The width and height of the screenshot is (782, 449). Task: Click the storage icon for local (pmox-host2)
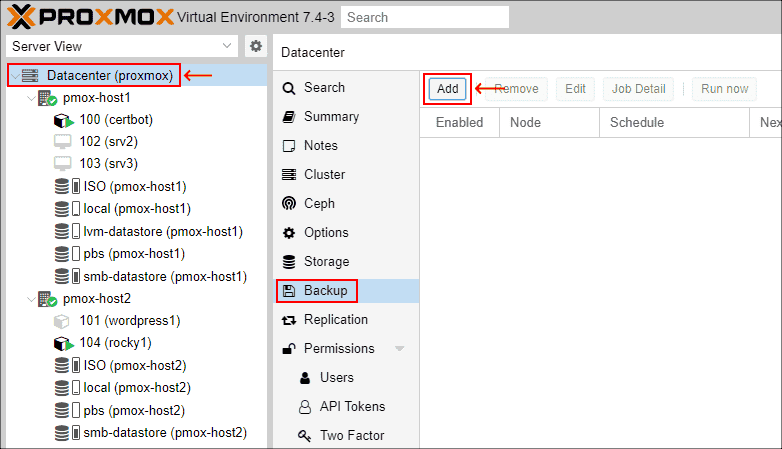[x=67, y=388]
